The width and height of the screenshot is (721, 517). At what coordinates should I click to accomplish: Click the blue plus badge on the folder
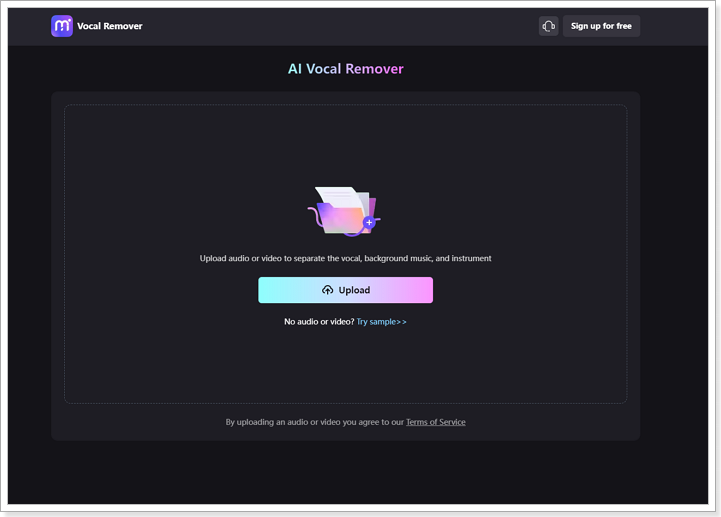pyautogui.click(x=369, y=222)
